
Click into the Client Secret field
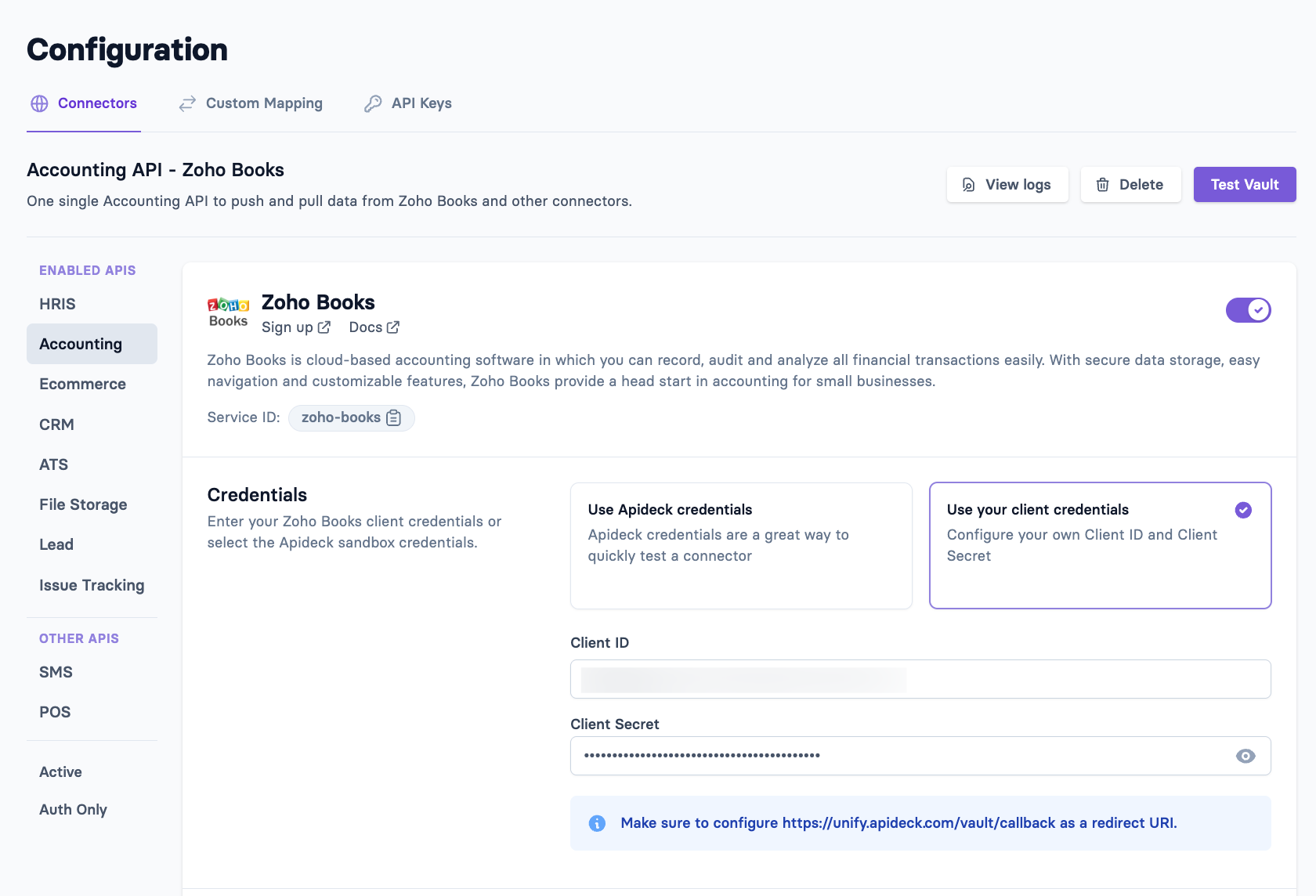920,756
